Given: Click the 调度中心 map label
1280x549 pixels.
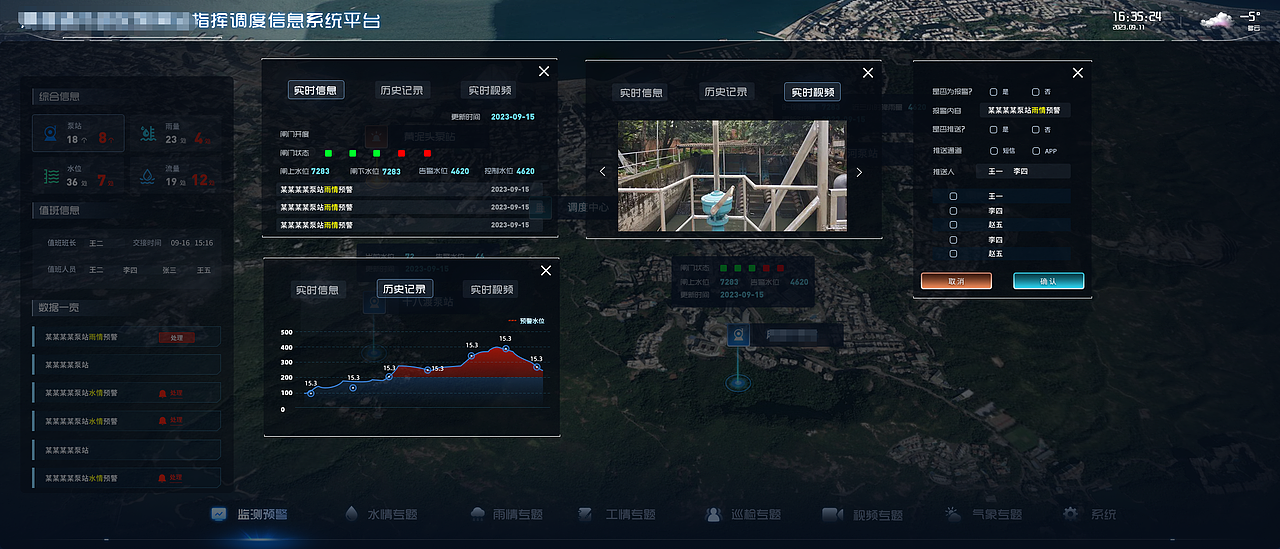Looking at the screenshot, I should click(588, 207).
